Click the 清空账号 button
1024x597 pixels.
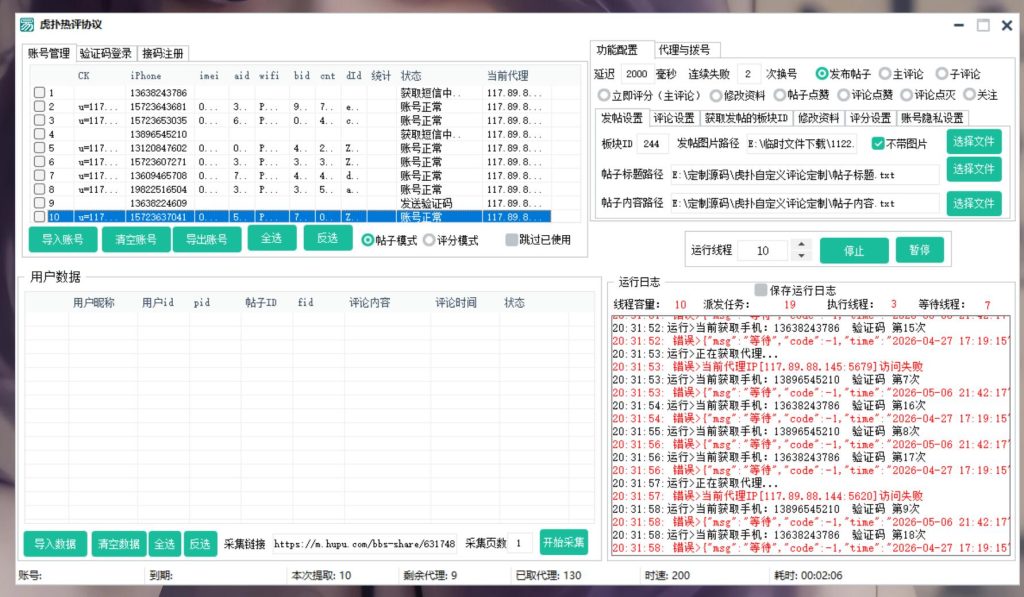tap(136, 239)
